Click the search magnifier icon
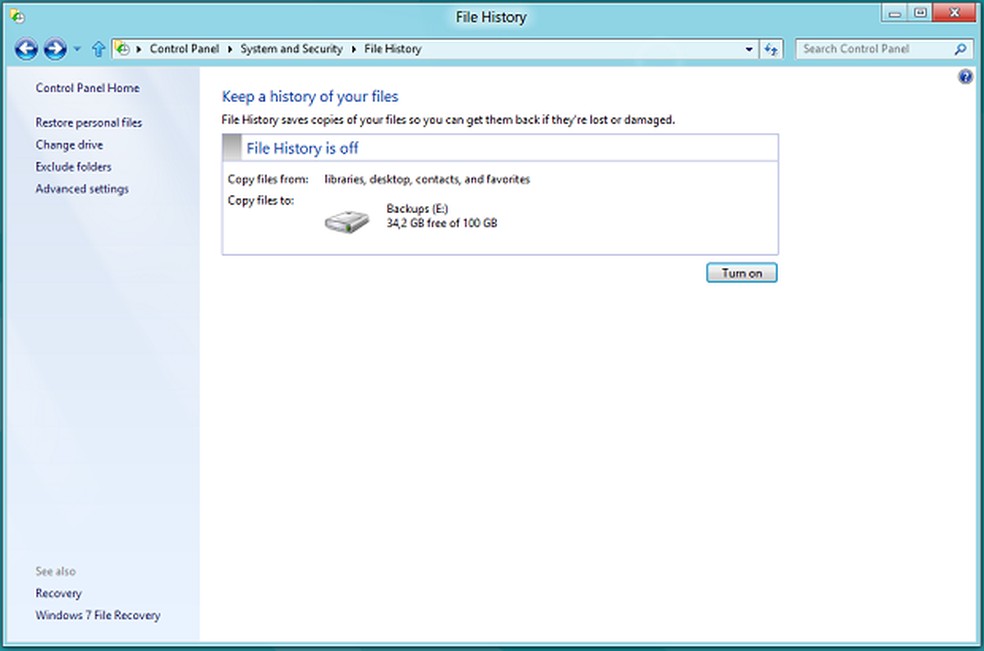Viewport: 984px width, 651px height. click(960, 49)
